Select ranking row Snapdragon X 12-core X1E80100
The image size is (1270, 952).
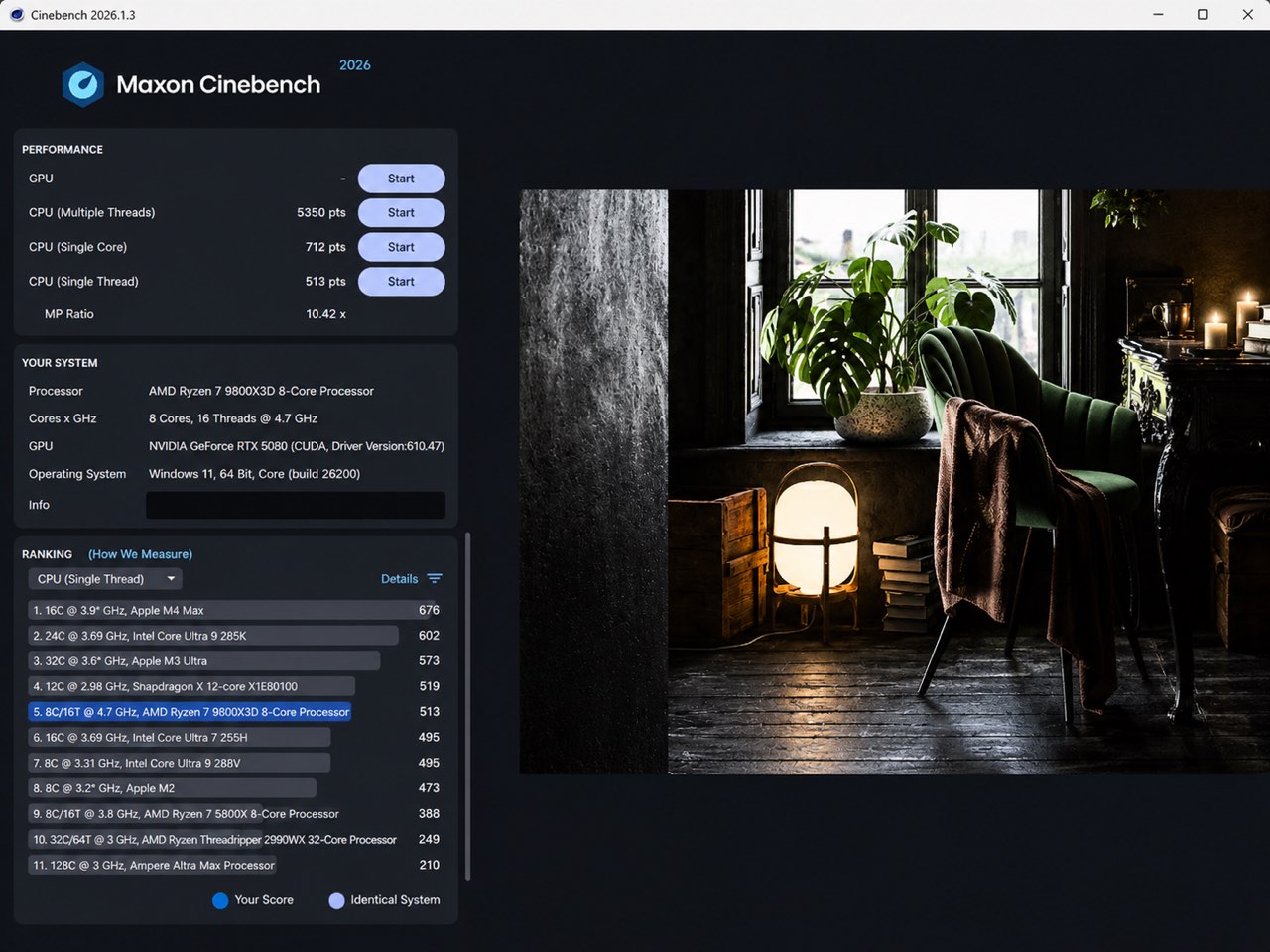tap(234, 686)
